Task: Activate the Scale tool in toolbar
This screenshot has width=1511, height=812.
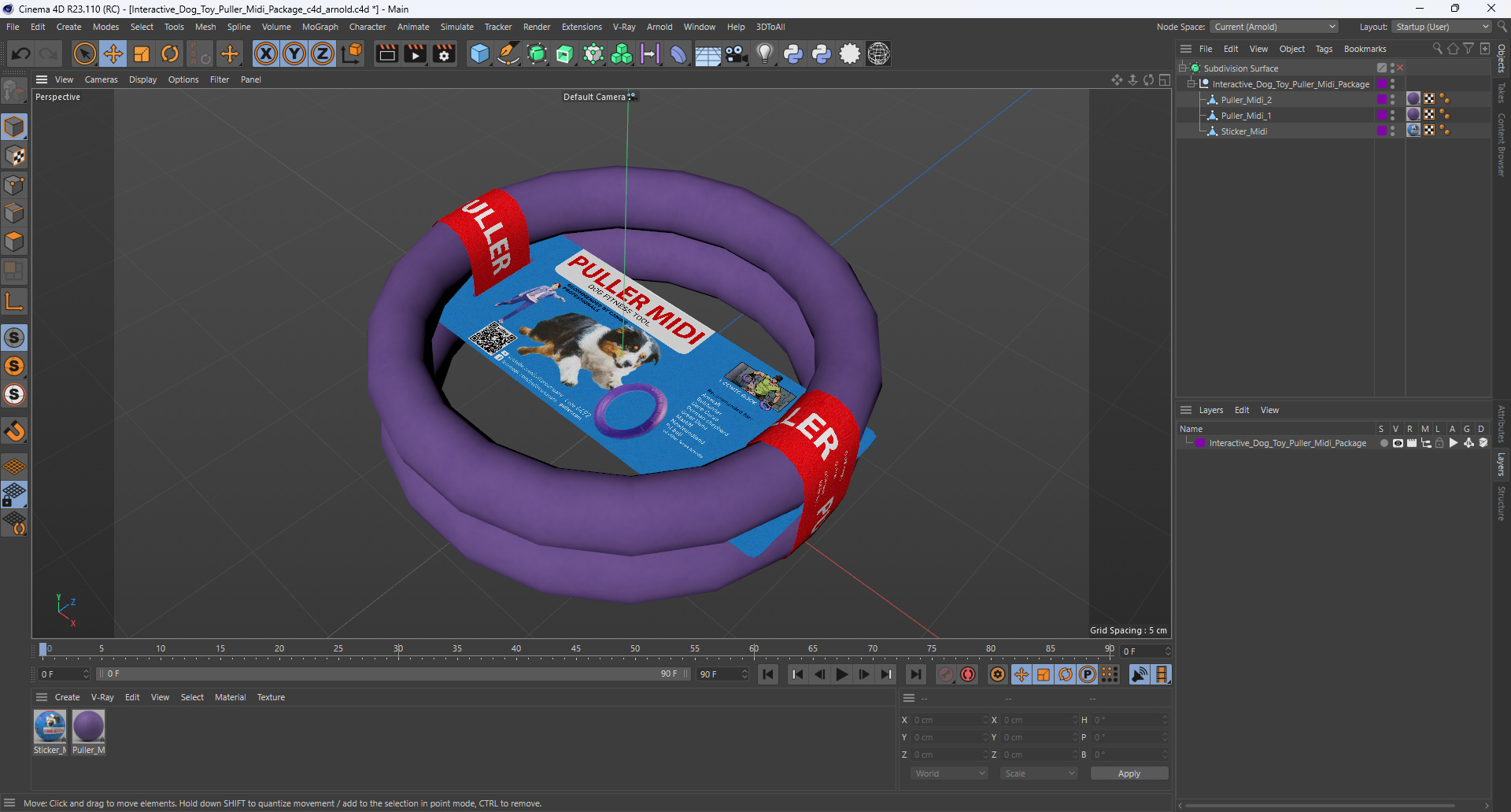Action: pos(142,54)
